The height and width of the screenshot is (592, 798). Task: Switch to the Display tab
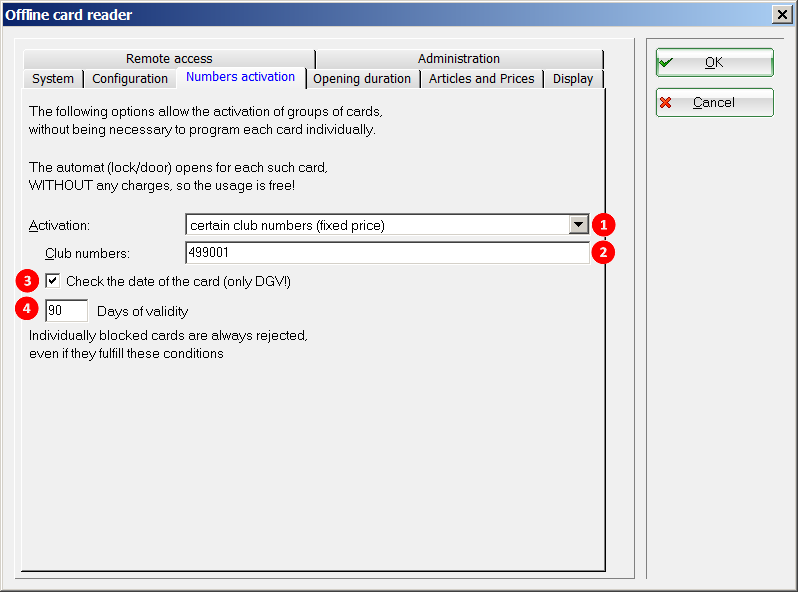point(573,79)
